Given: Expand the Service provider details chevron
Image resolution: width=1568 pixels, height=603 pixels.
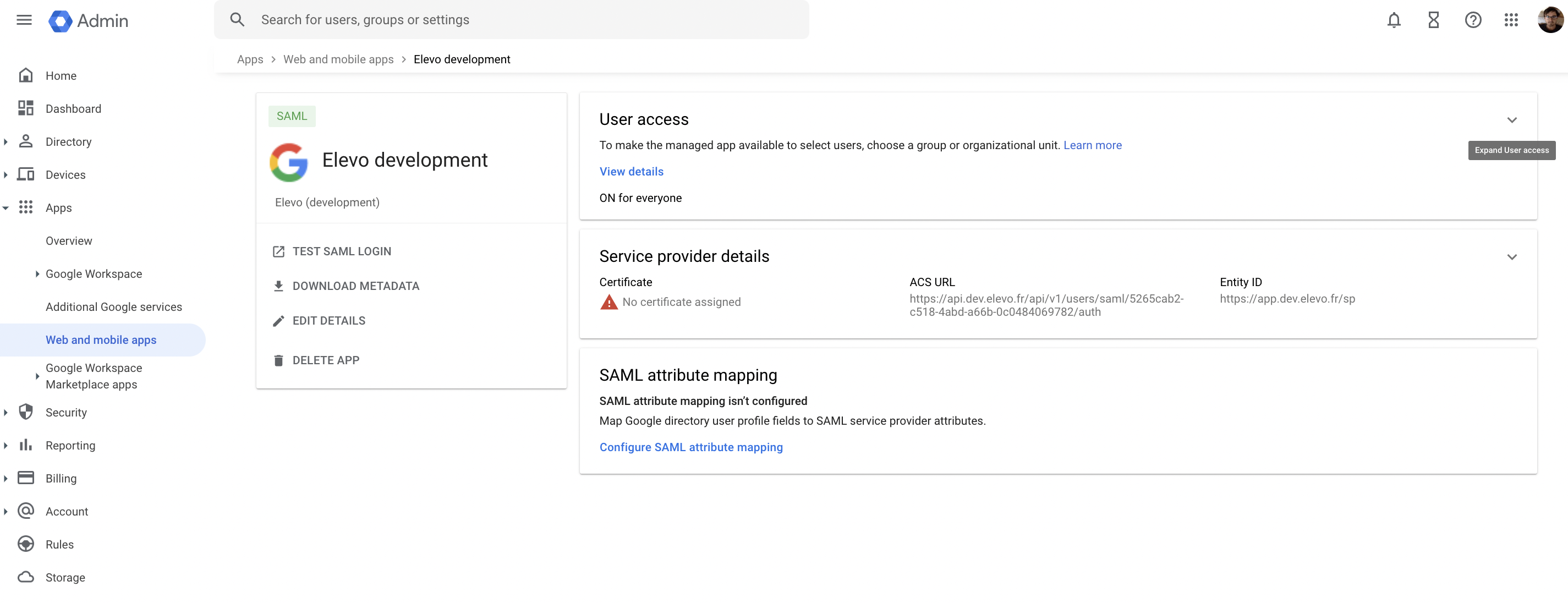Looking at the screenshot, I should [x=1511, y=257].
